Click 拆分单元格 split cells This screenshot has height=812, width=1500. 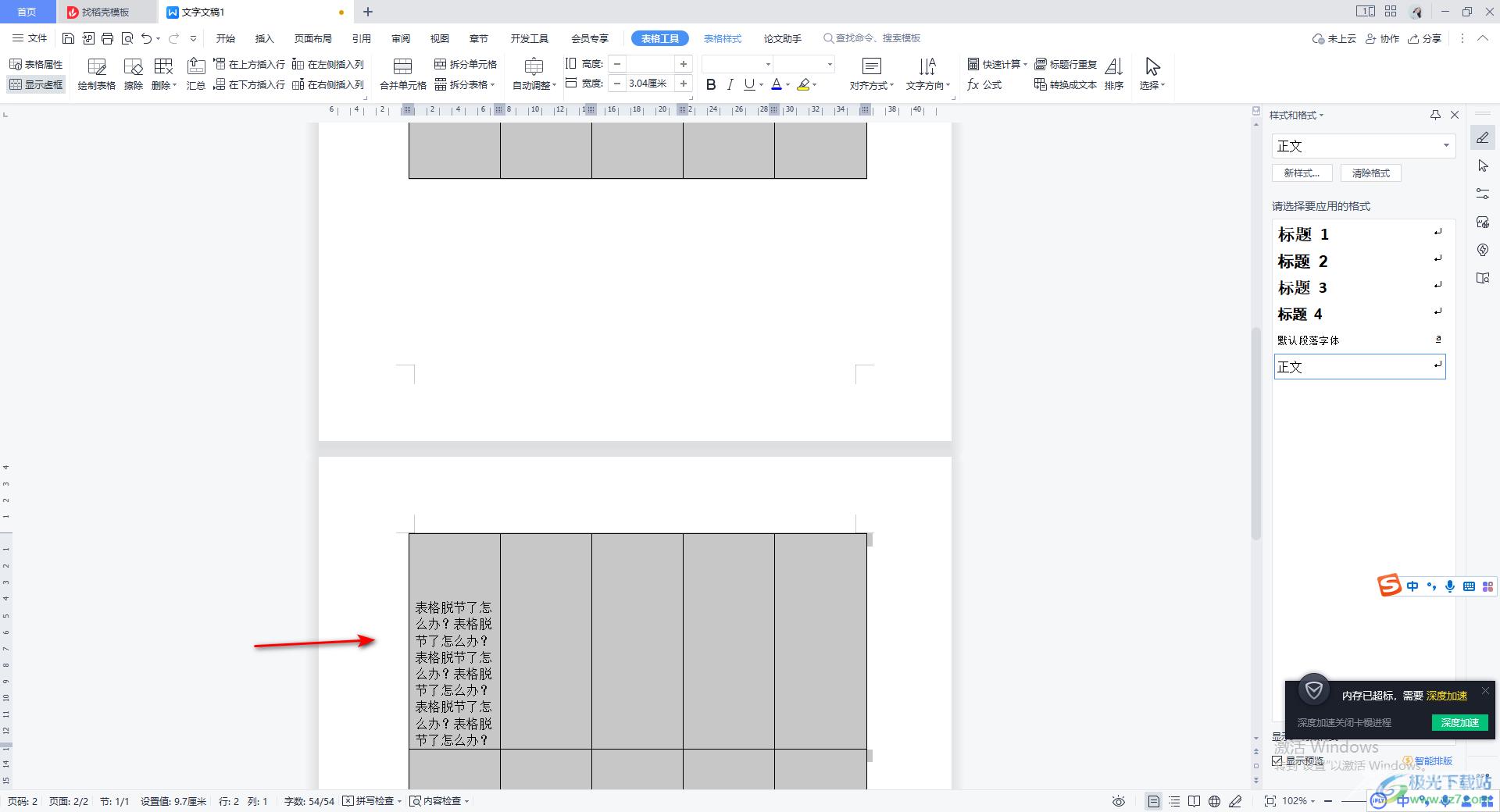466,64
